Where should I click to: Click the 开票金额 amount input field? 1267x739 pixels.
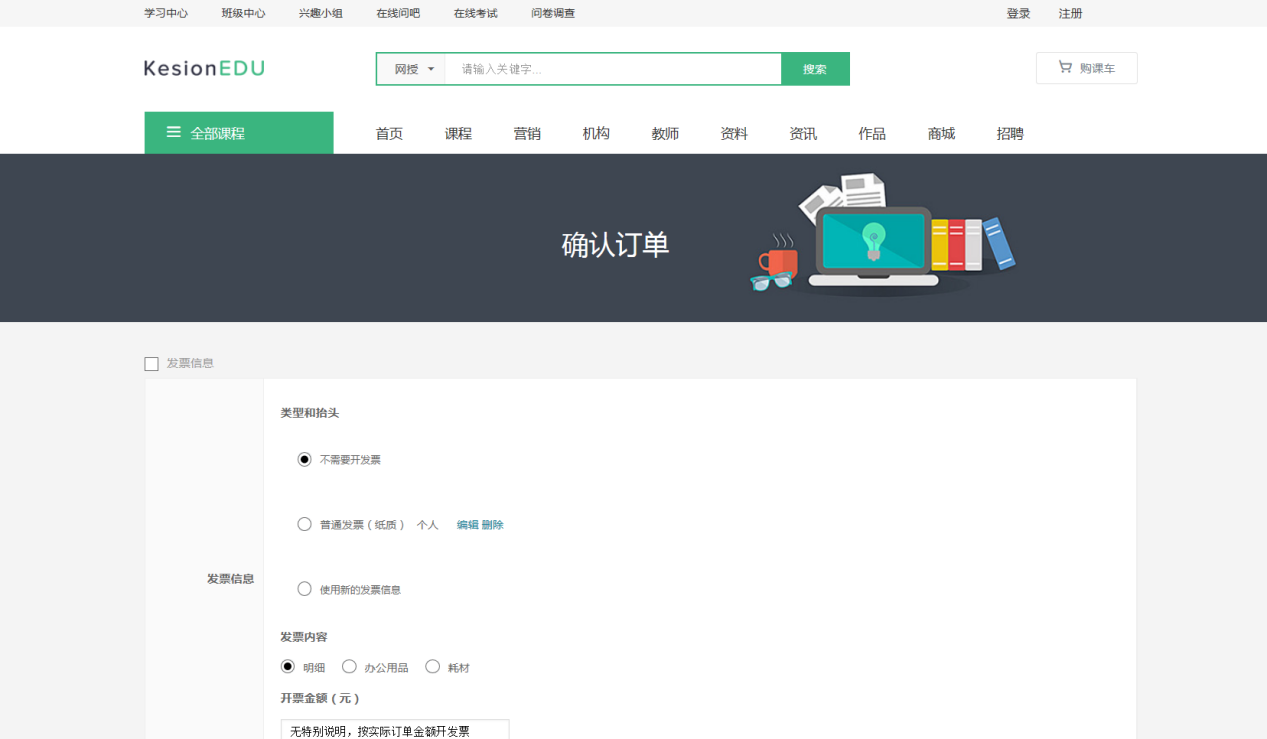click(394, 729)
